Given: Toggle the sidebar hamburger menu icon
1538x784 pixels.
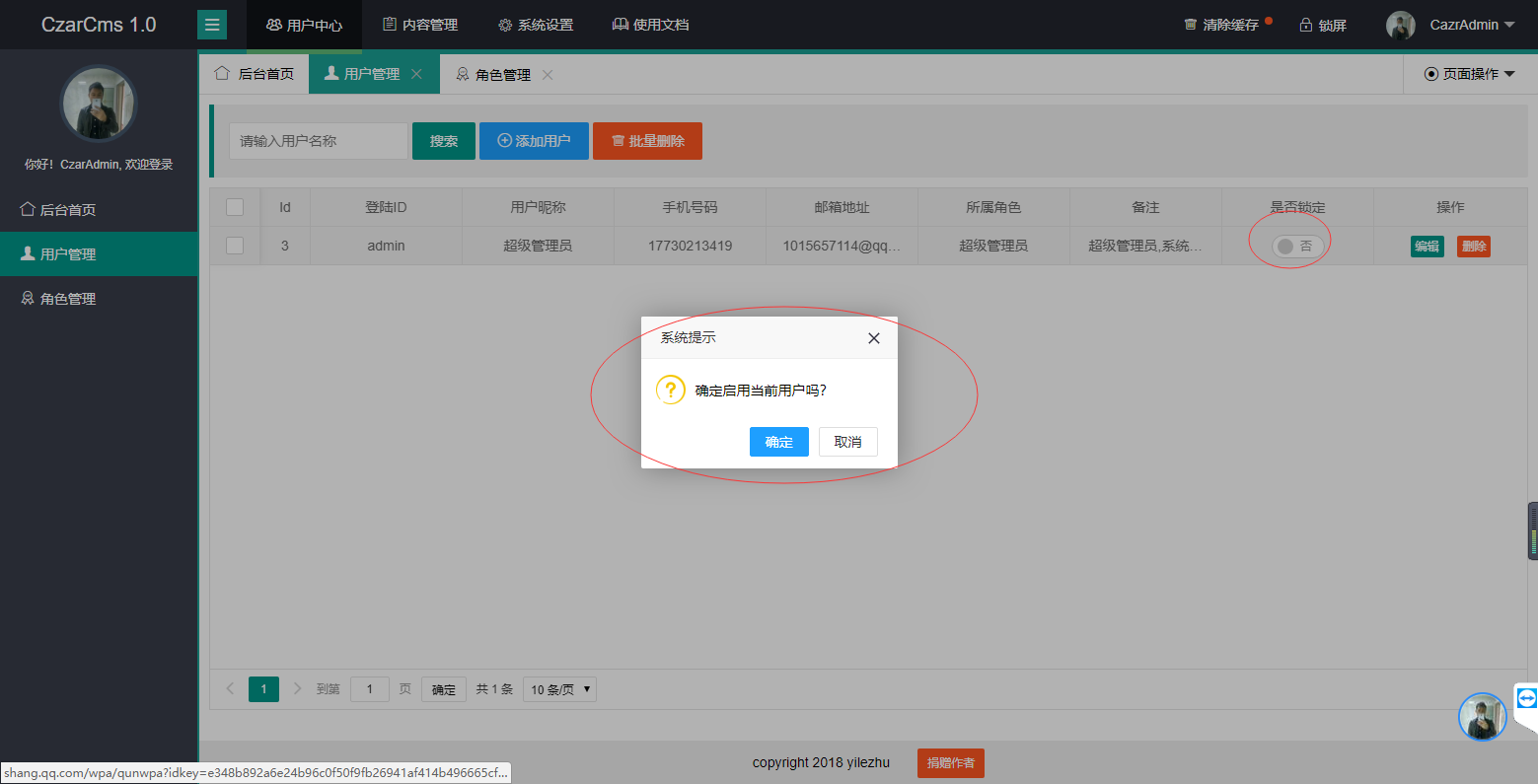Looking at the screenshot, I should 212,25.
